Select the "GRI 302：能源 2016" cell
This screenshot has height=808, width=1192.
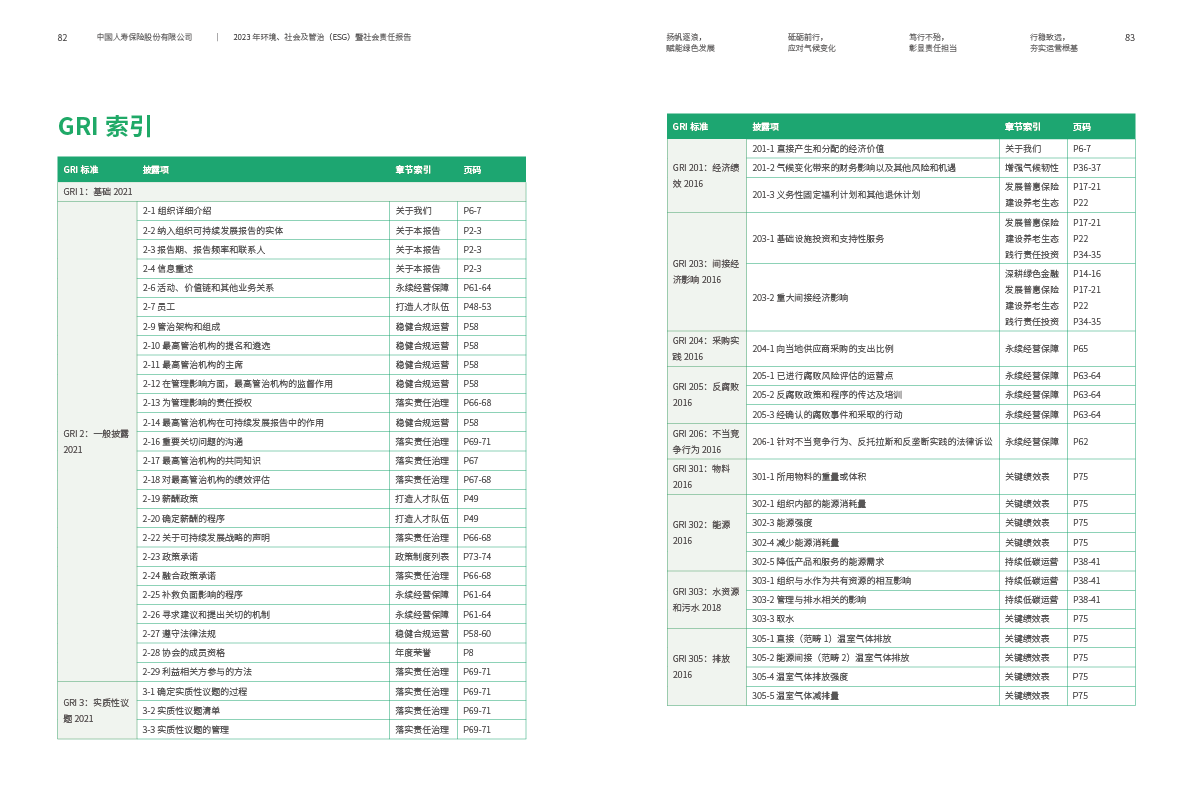point(705,532)
